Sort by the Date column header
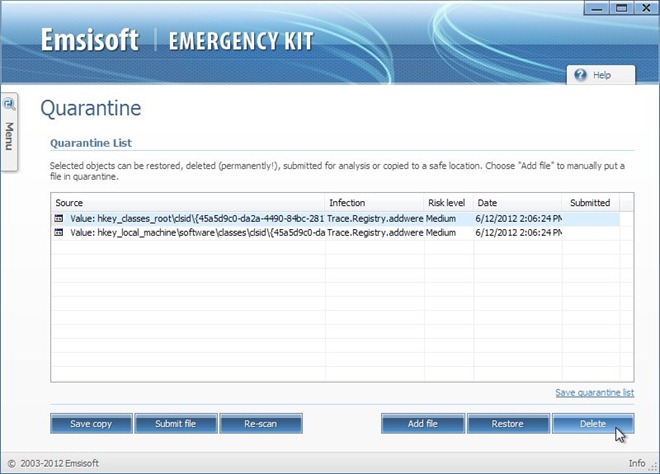This screenshot has width=660, height=474. tap(518, 202)
